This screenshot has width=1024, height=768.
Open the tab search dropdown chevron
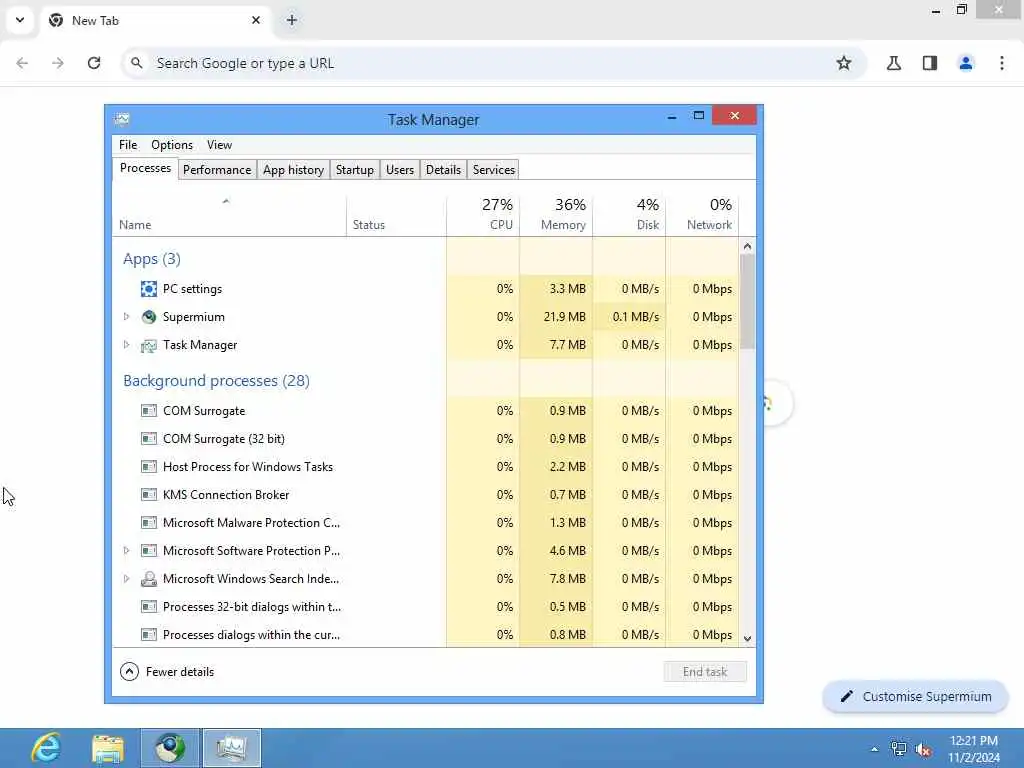pyautogui.click(x=20, y=20)
